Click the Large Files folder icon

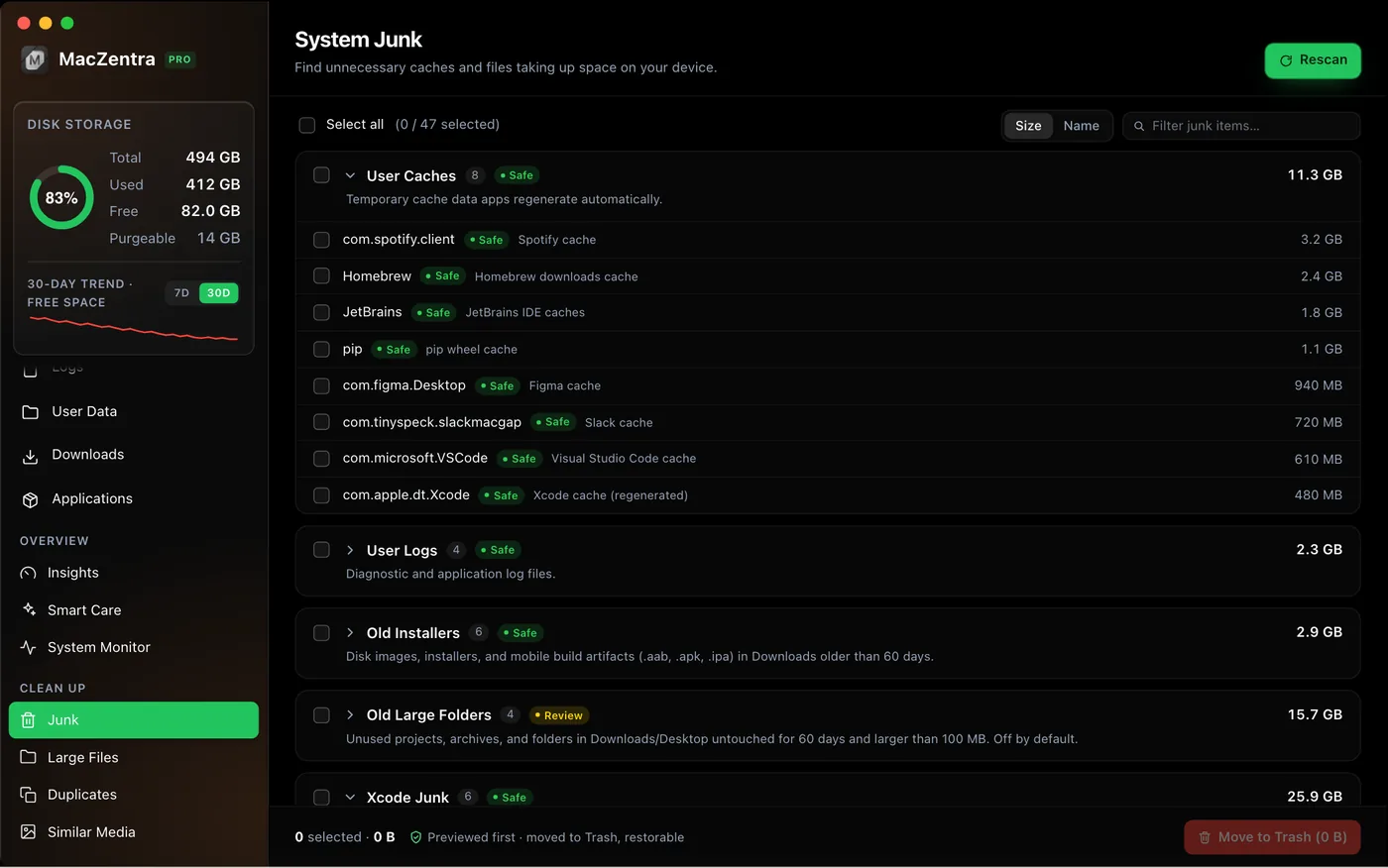coord(29,758)
